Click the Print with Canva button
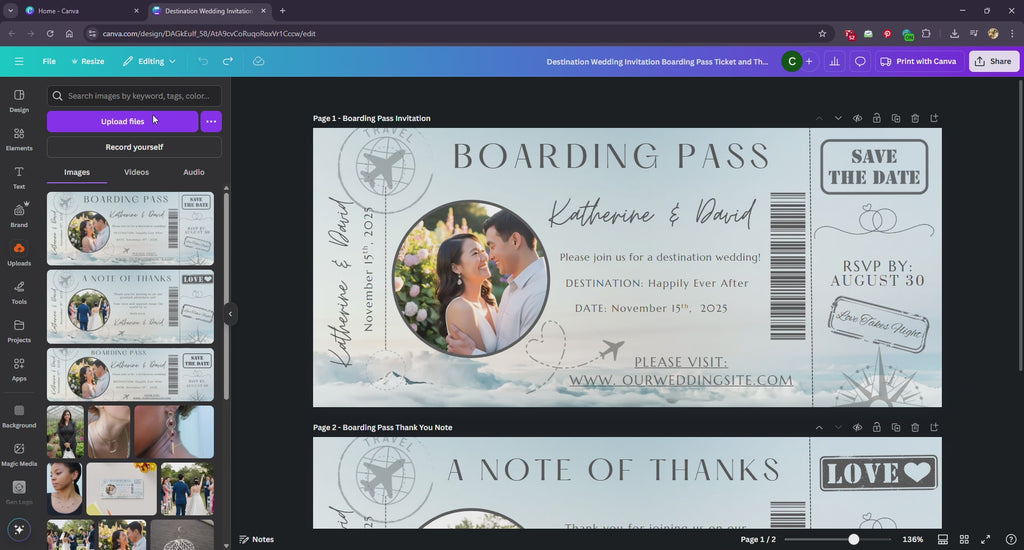Image resolution: width=1024 pixels, height=550 pixels. (x=918, y=61)
